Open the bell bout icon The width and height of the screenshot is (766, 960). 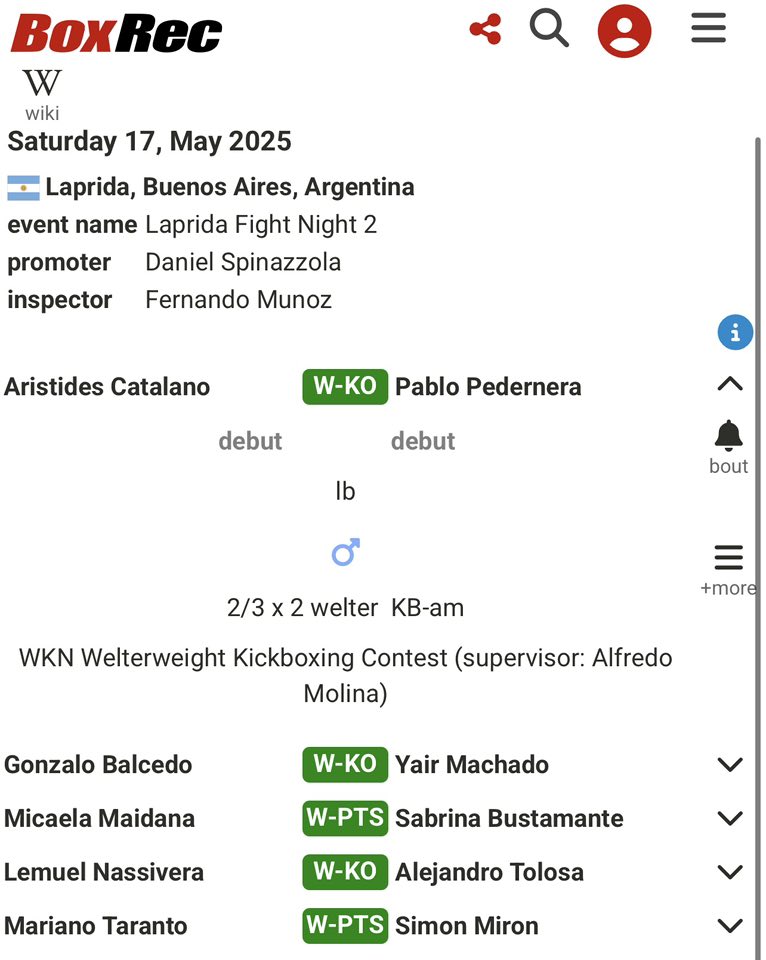(729, 447)
